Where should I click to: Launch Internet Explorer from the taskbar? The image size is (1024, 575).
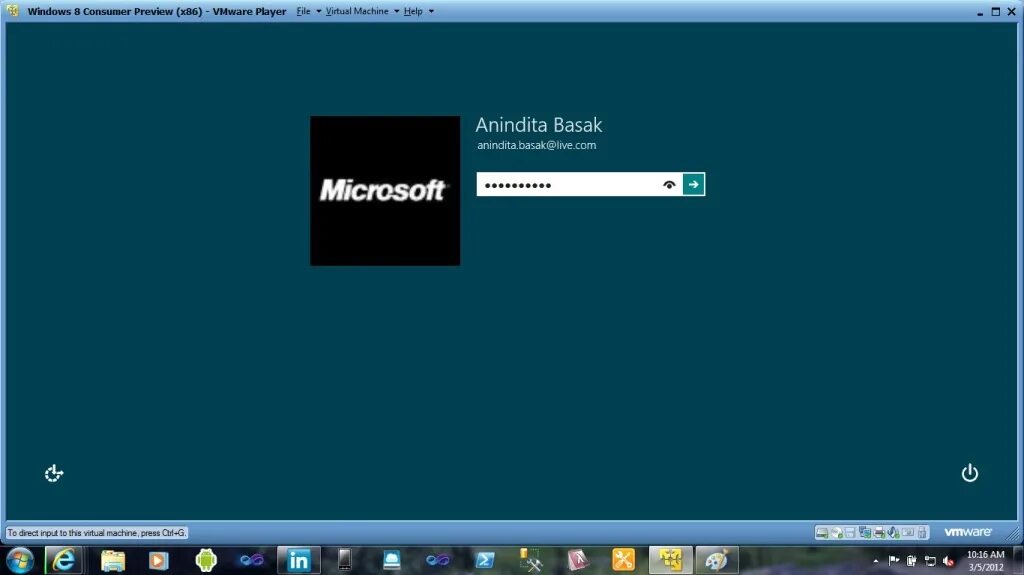click(x=63, y=561)
